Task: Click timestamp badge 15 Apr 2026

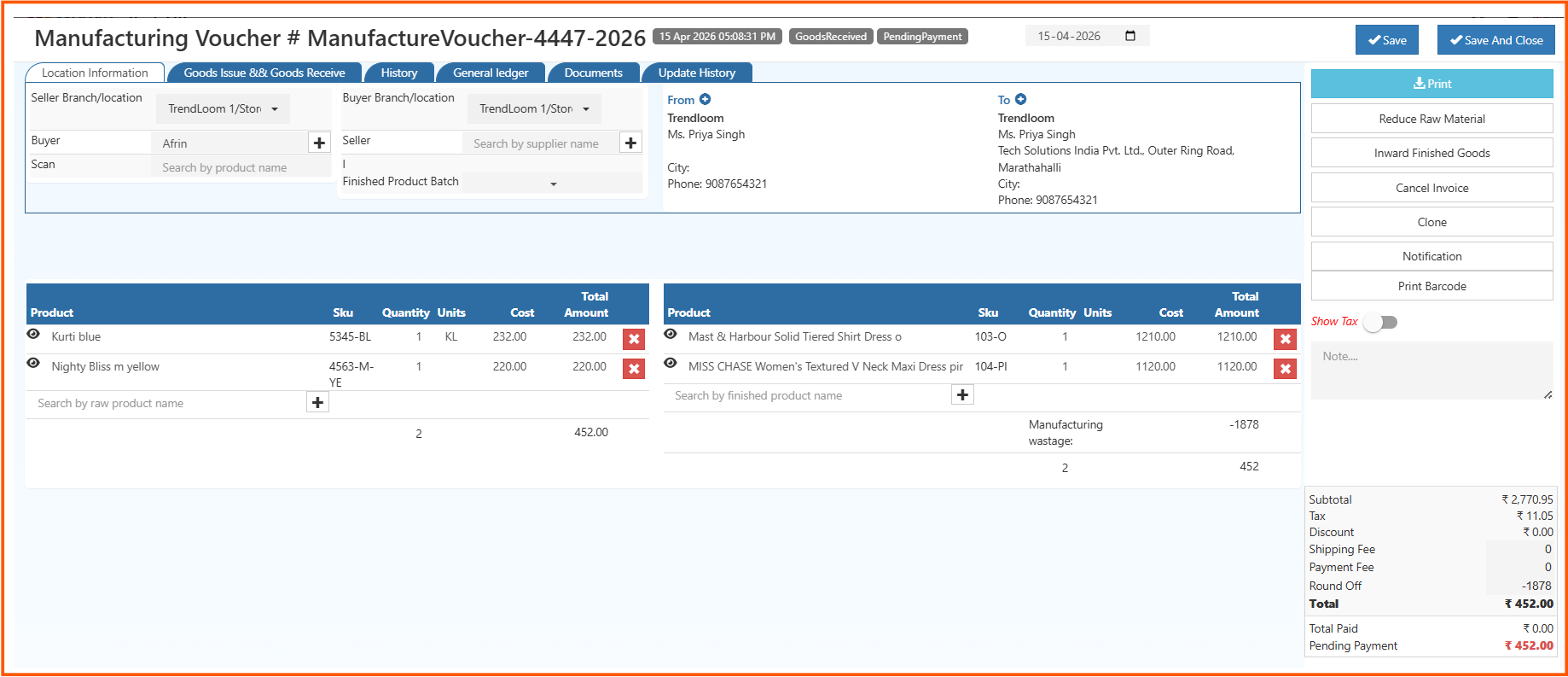Action: click(717, 37)
